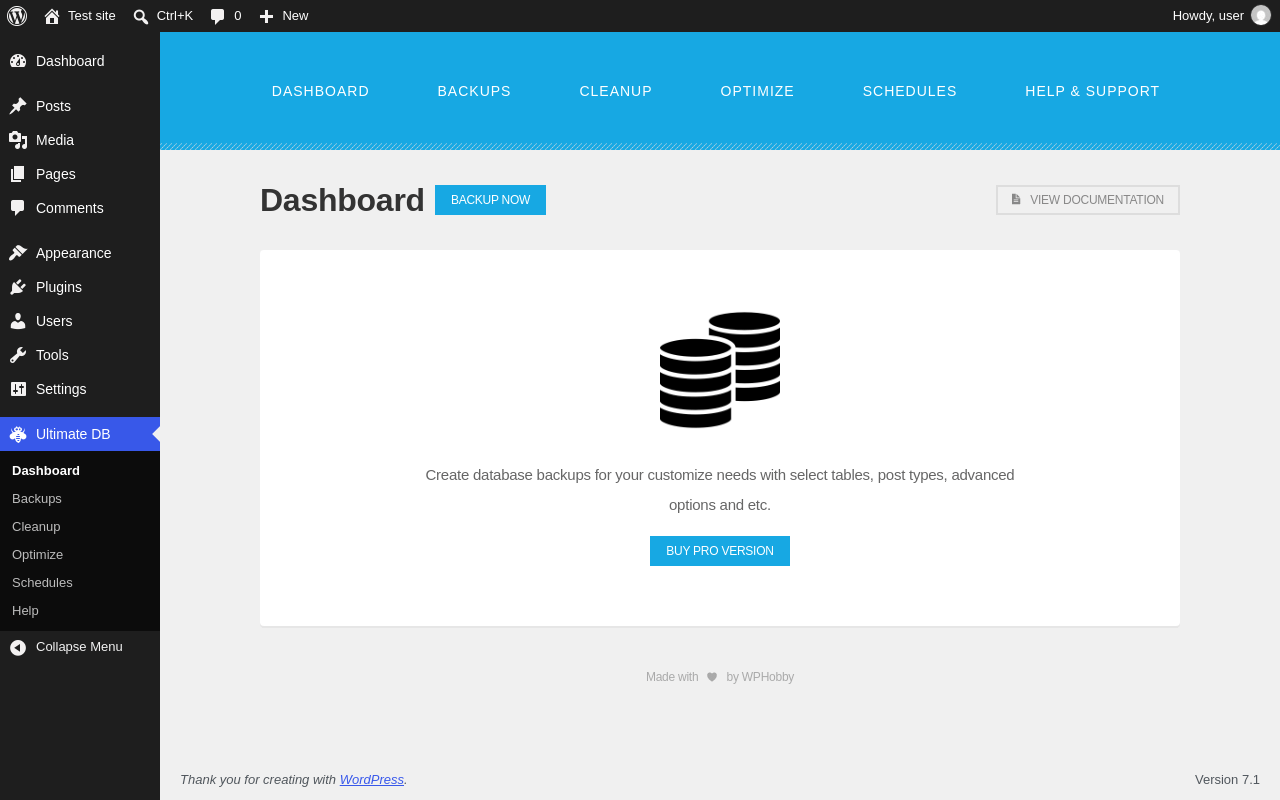
Task: Click the Plugins plug icon
Action: click(18, 287)
